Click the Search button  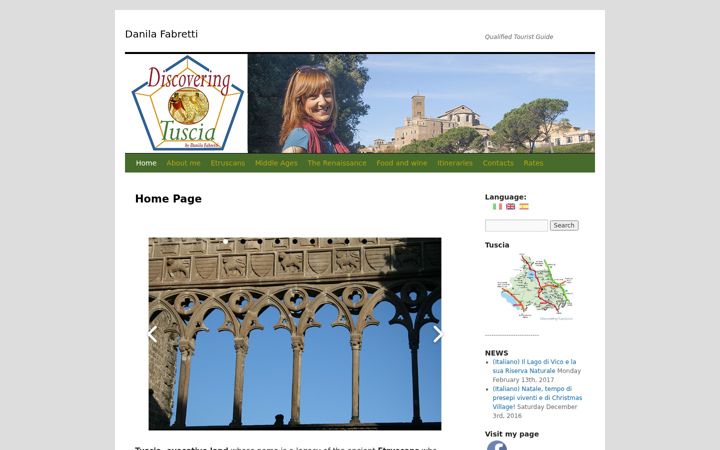[564, 225]
